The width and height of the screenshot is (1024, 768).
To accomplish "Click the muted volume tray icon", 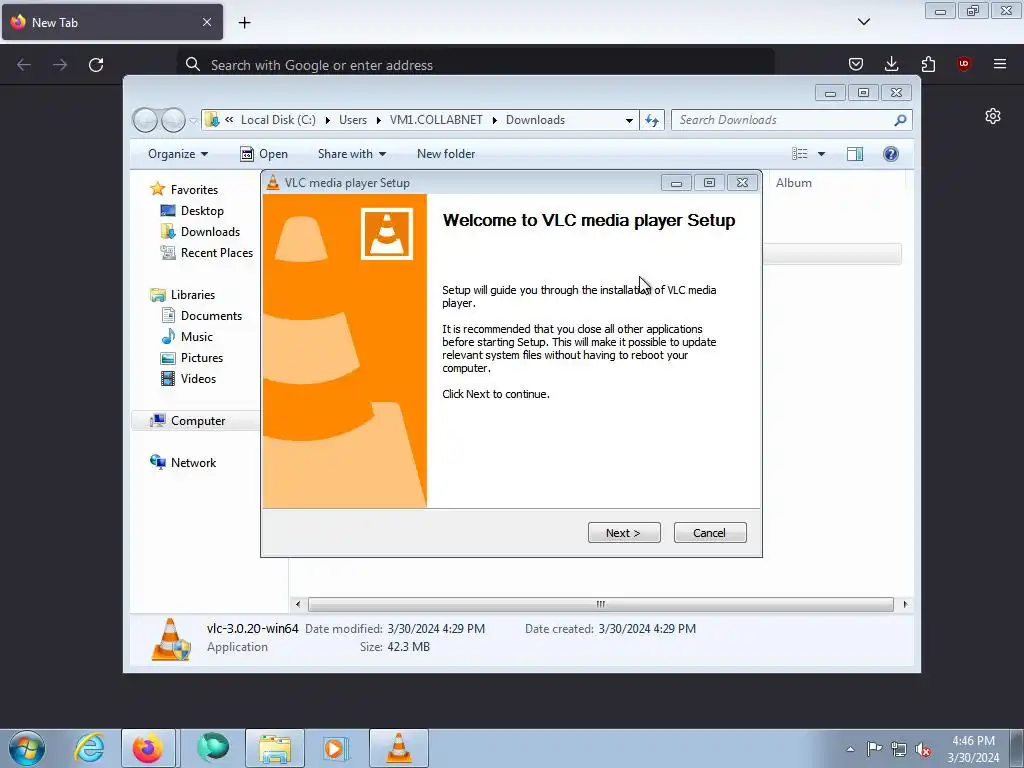I will coord(923,749).
